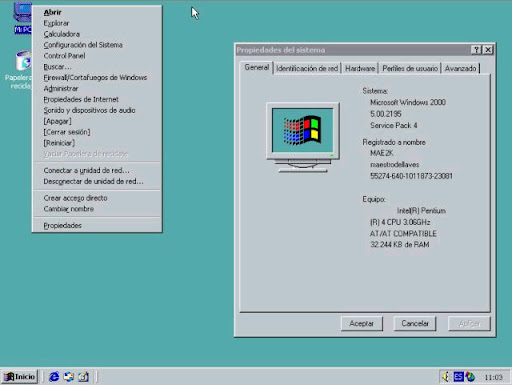Choose Buscar... in the context menu
The image size is (512, 385).
pyautogui.click(x=97, y=67)
